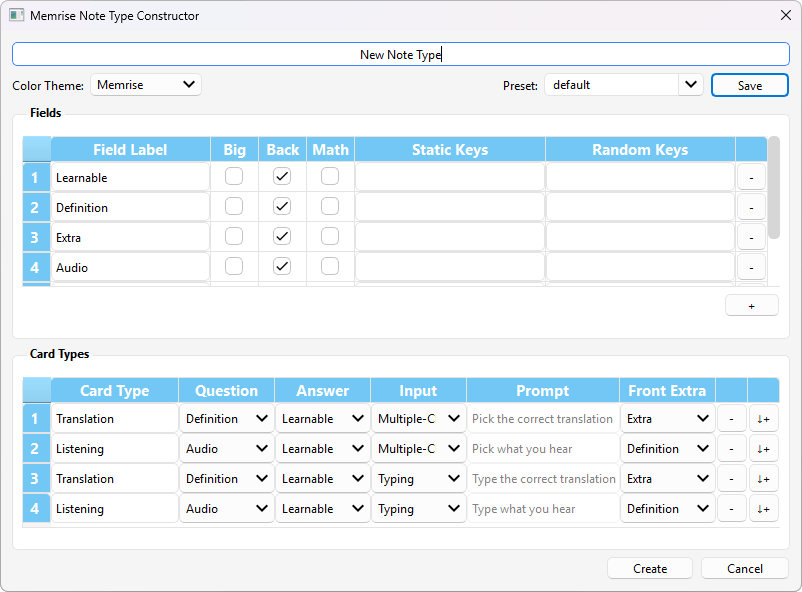Duplicate card type row 3 below

pos(764,478)
